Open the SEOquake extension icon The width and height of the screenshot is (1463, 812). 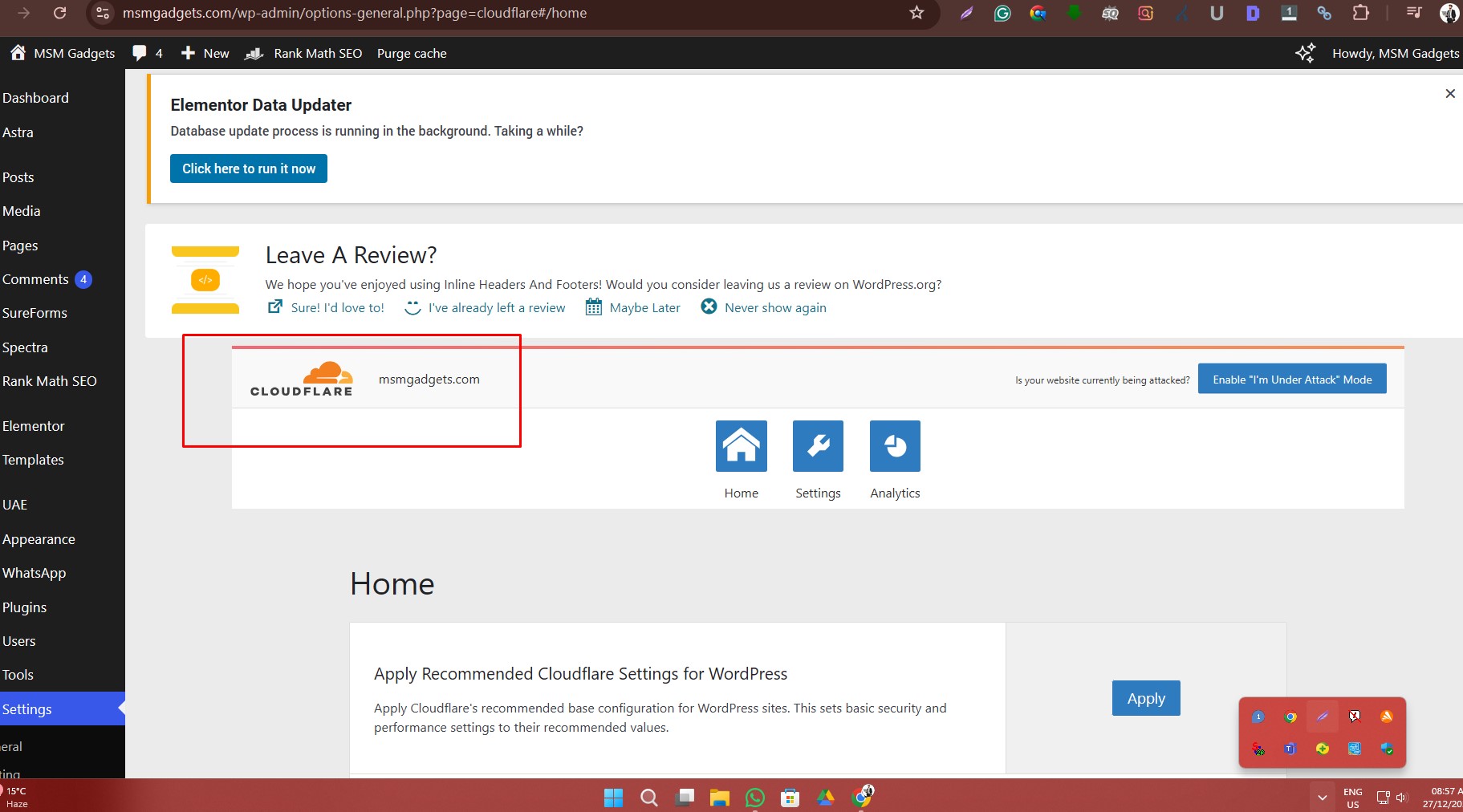1110,13
